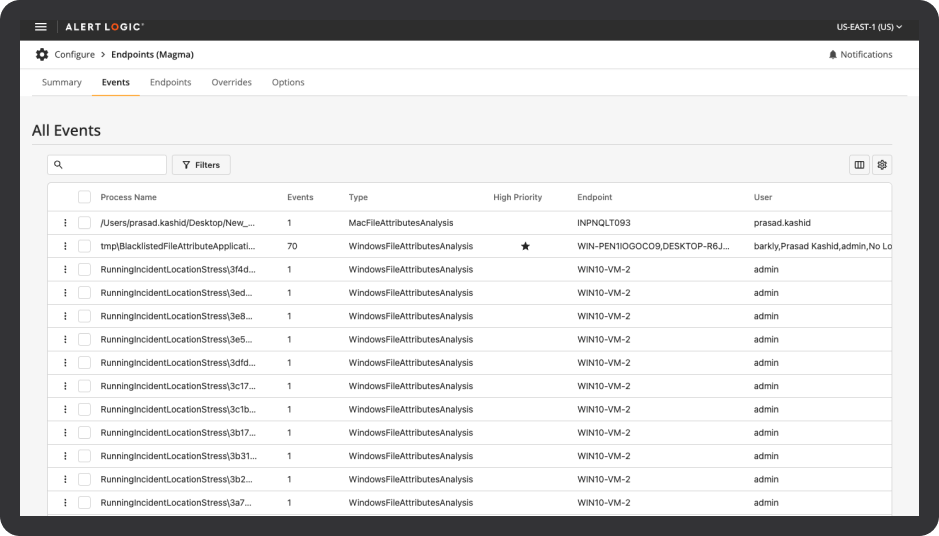Image resolution: width=939 pixels, height=536 pixels.
Task: Toggle the select-all checkbox in table header
Action: pos(84,198)
